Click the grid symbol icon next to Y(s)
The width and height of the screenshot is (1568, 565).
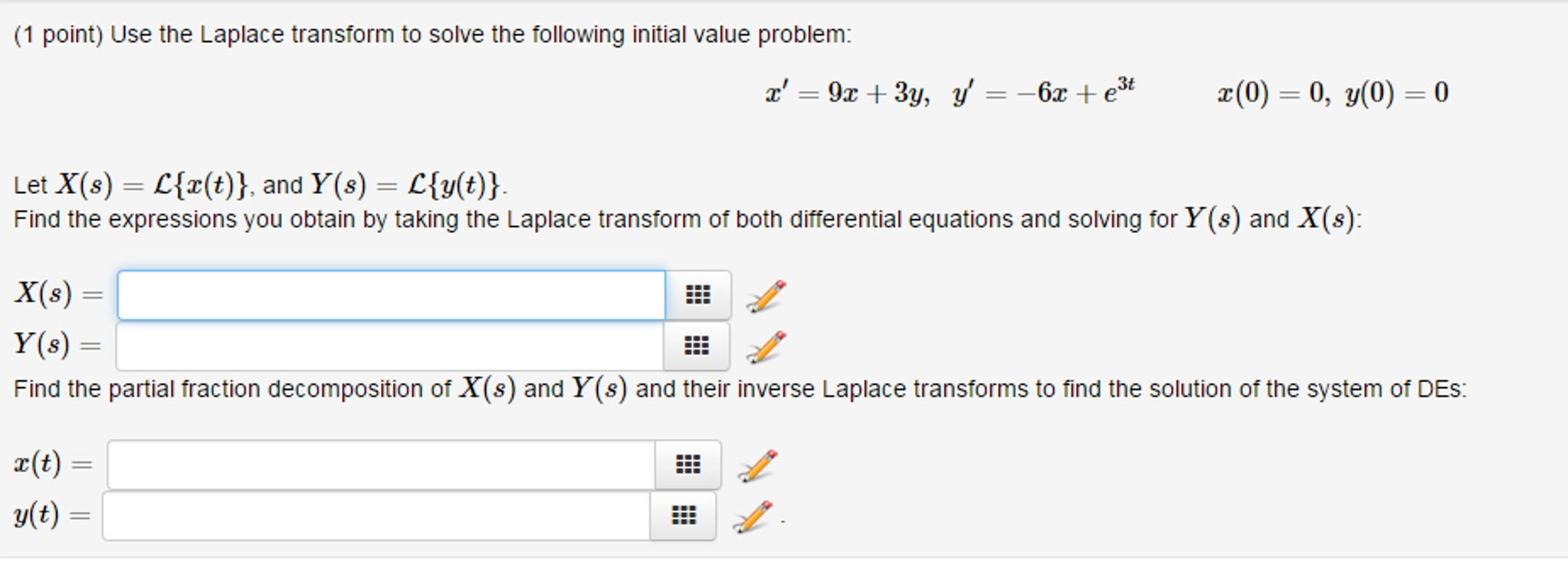click(696, 347)
